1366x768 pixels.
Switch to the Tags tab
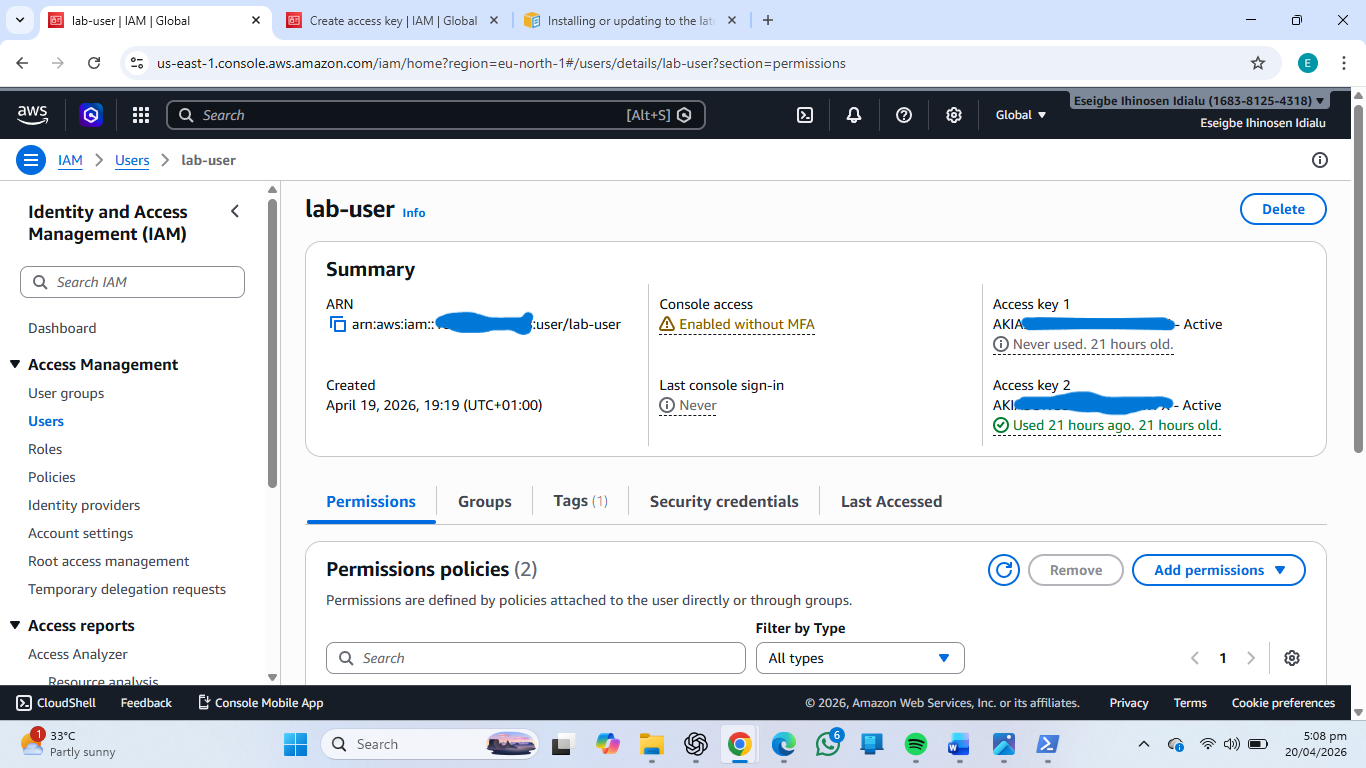(581, 502)
